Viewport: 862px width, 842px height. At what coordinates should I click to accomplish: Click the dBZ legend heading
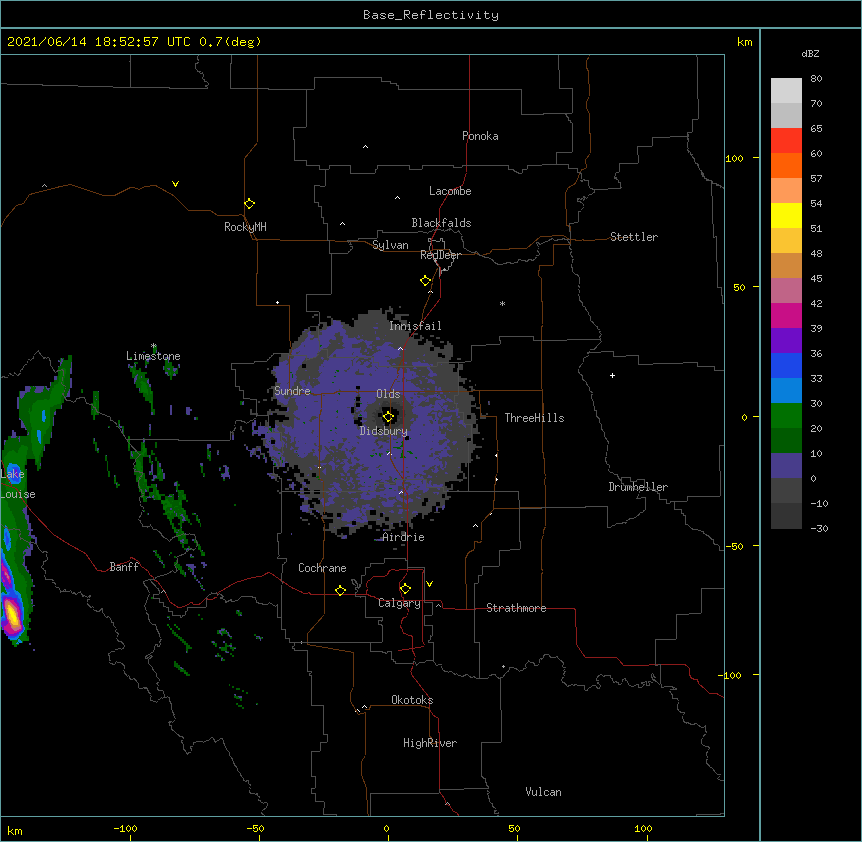tap(810, 53)
